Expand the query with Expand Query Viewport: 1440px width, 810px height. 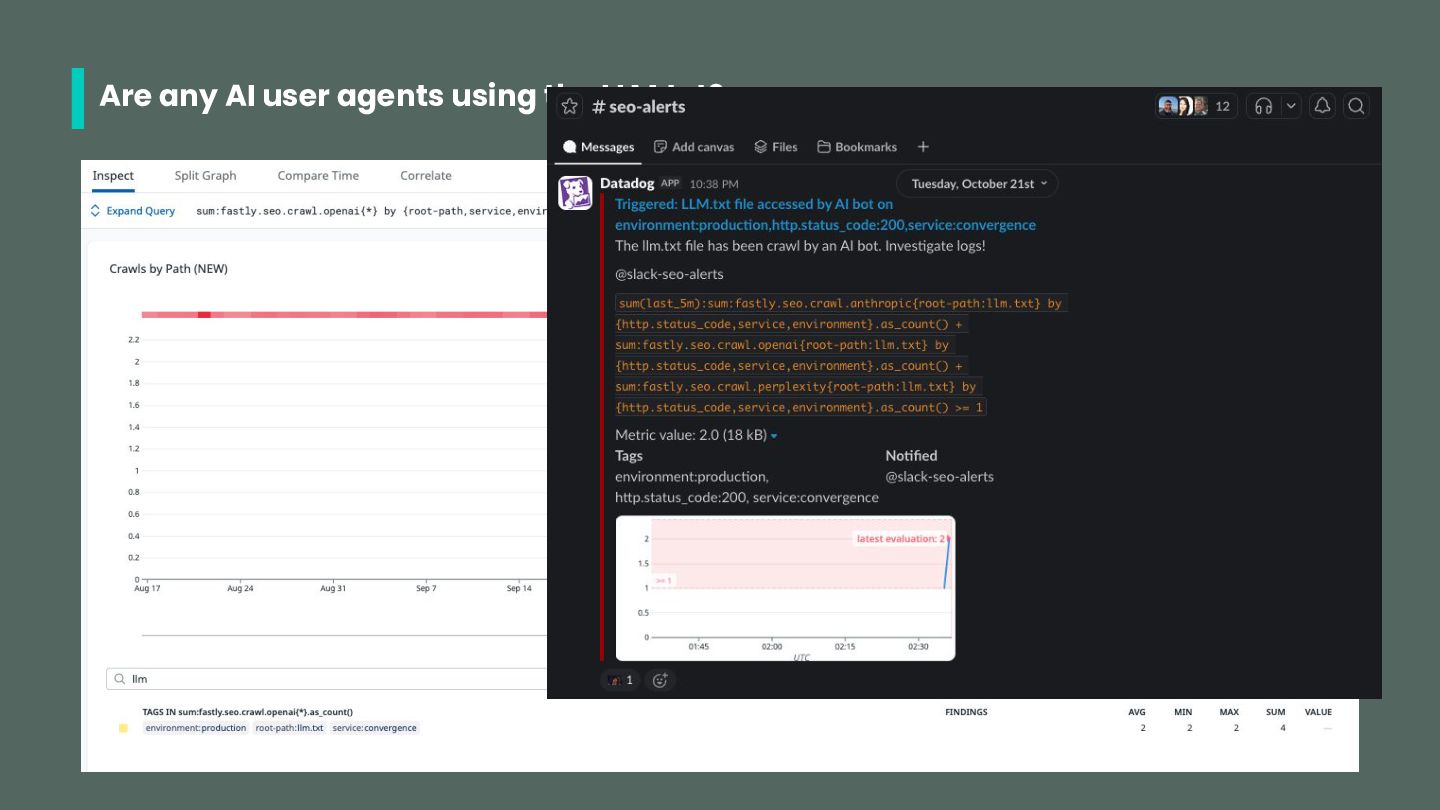pyautogui.click(x=133, y=211)
